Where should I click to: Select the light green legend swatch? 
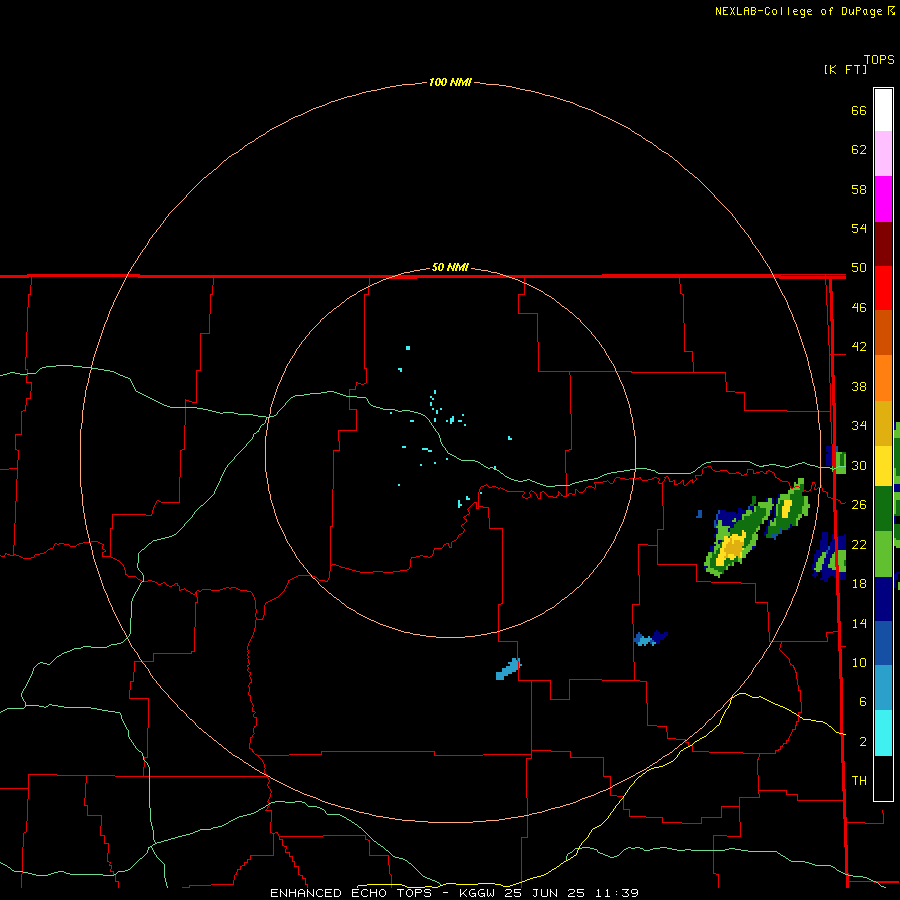pyautogui.click(x=883, y=553)
